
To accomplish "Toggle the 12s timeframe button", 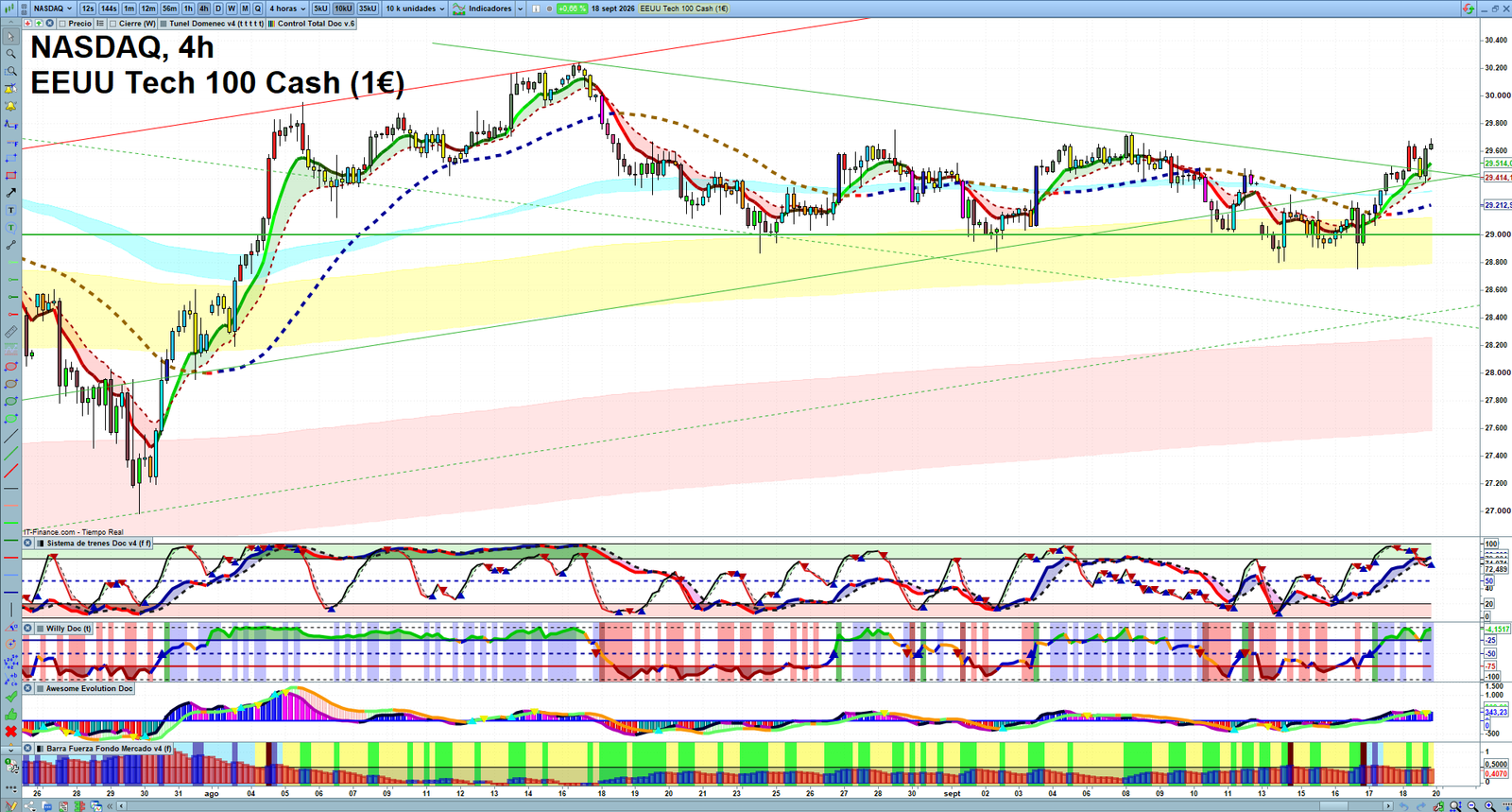I will click(87, 9).
